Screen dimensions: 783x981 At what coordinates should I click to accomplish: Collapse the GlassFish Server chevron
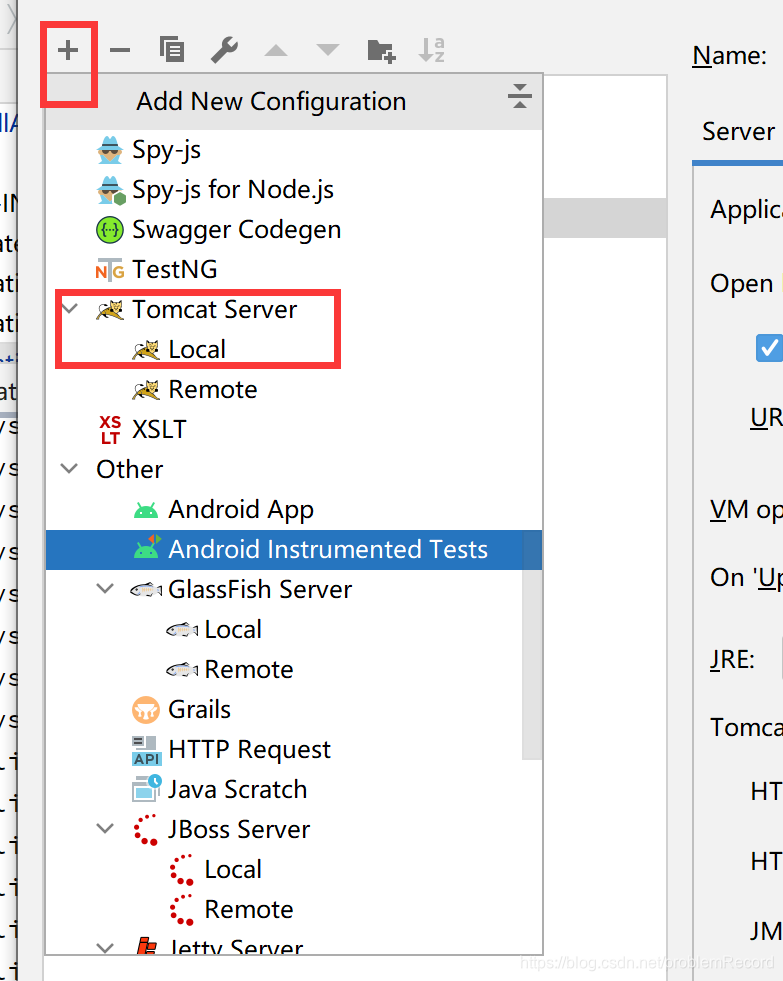pyautogui.click(x=106, y=589)
